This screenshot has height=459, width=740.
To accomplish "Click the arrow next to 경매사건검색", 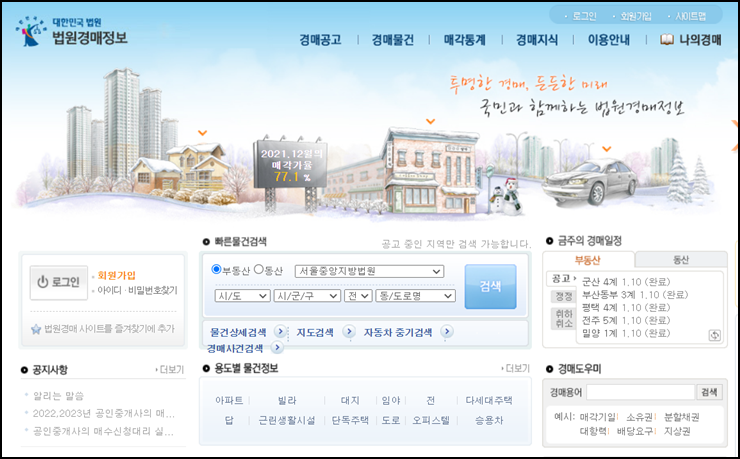I will (277, 348).
